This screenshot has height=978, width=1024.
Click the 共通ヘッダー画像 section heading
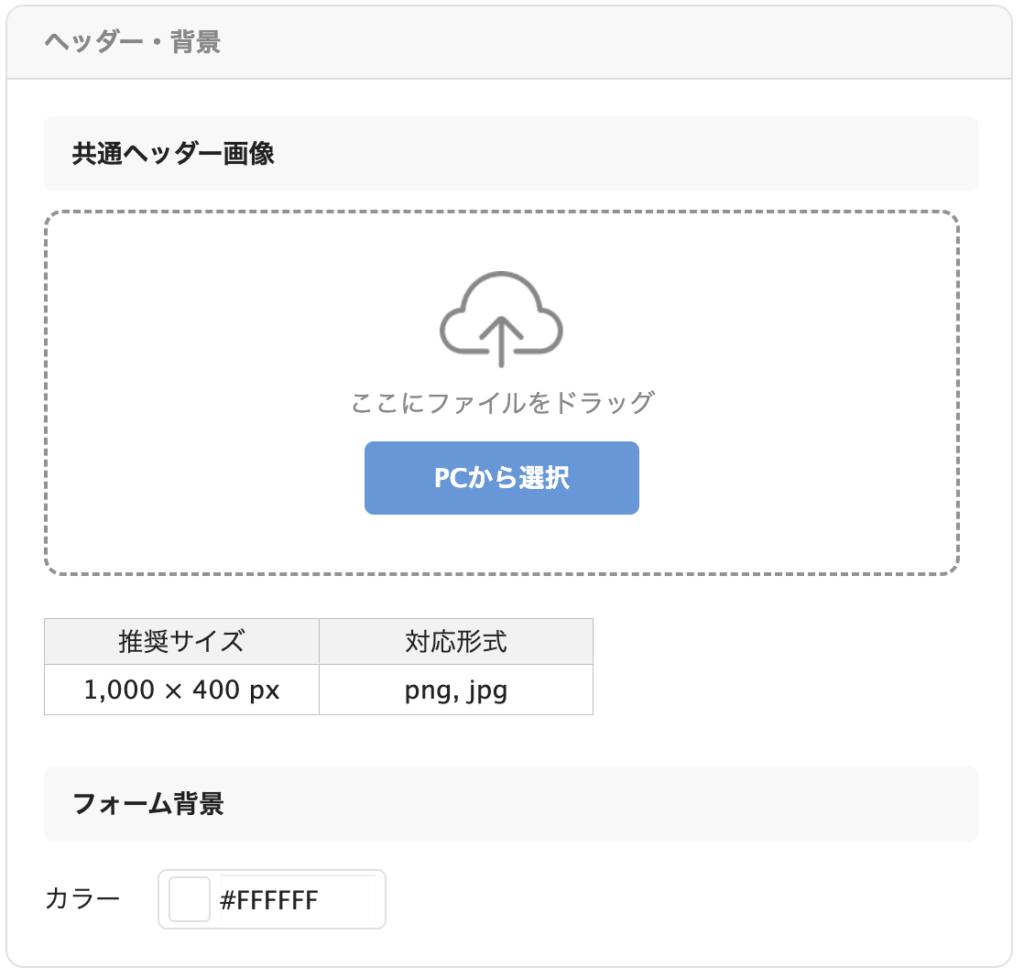pos(173,154)
